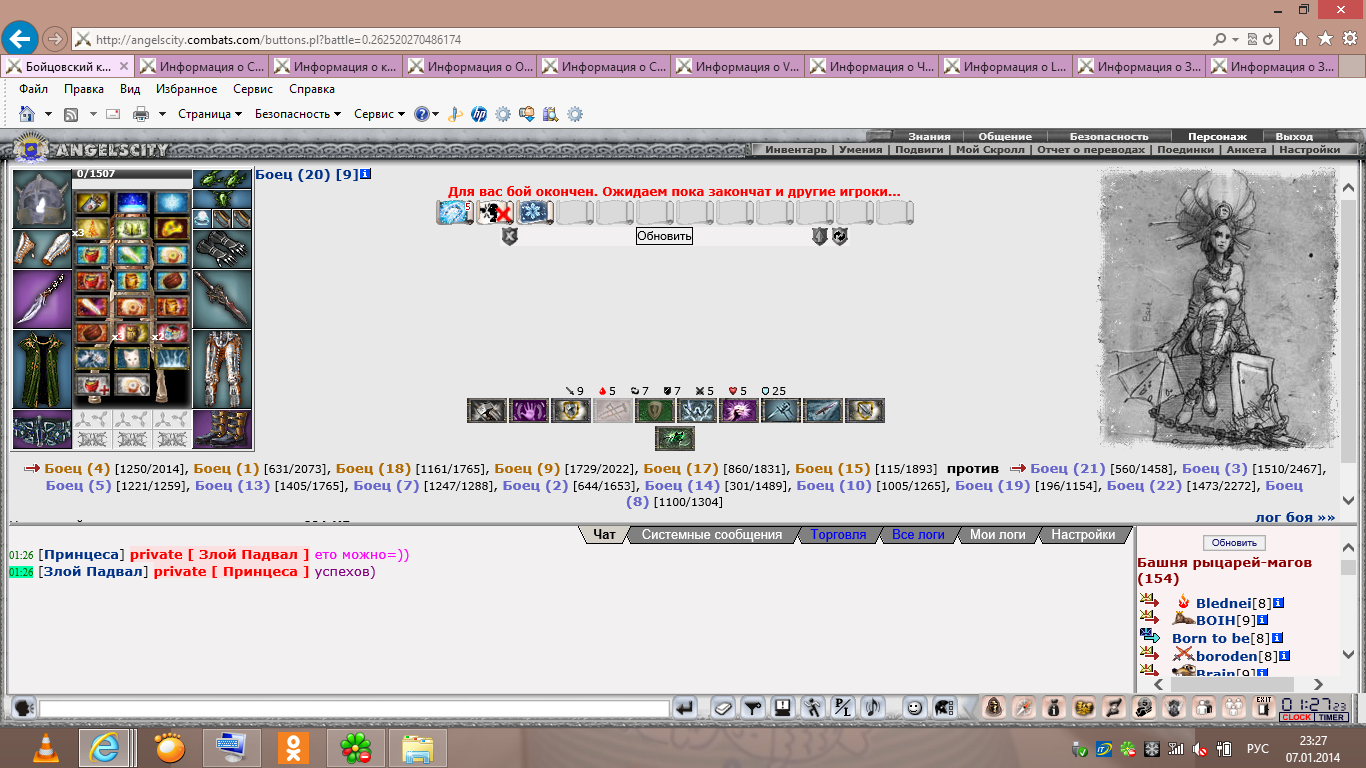Click the purple hand skill icon

(x=529, y=411)
